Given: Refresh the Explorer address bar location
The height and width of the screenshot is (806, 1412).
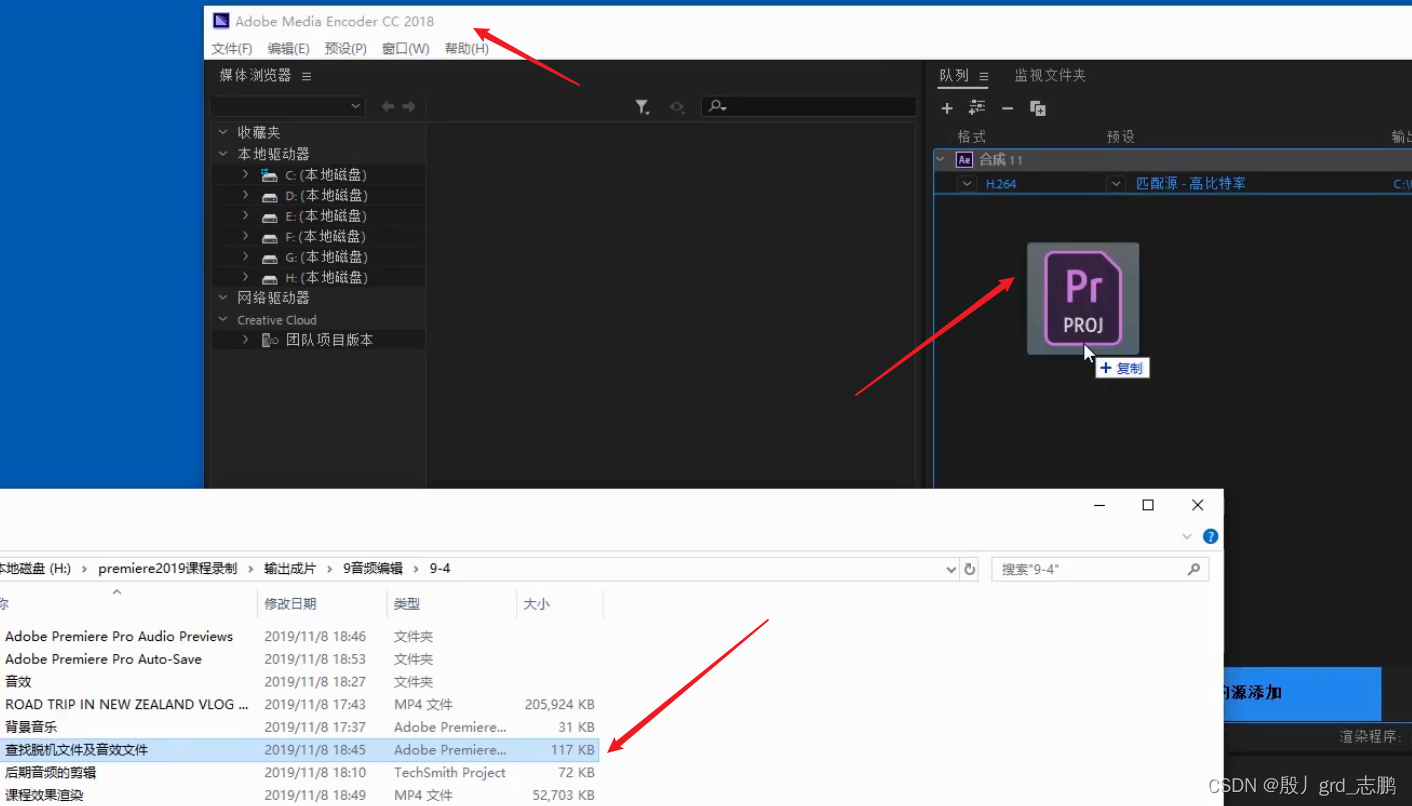Looking at the screenshot, I should [969, 569].
